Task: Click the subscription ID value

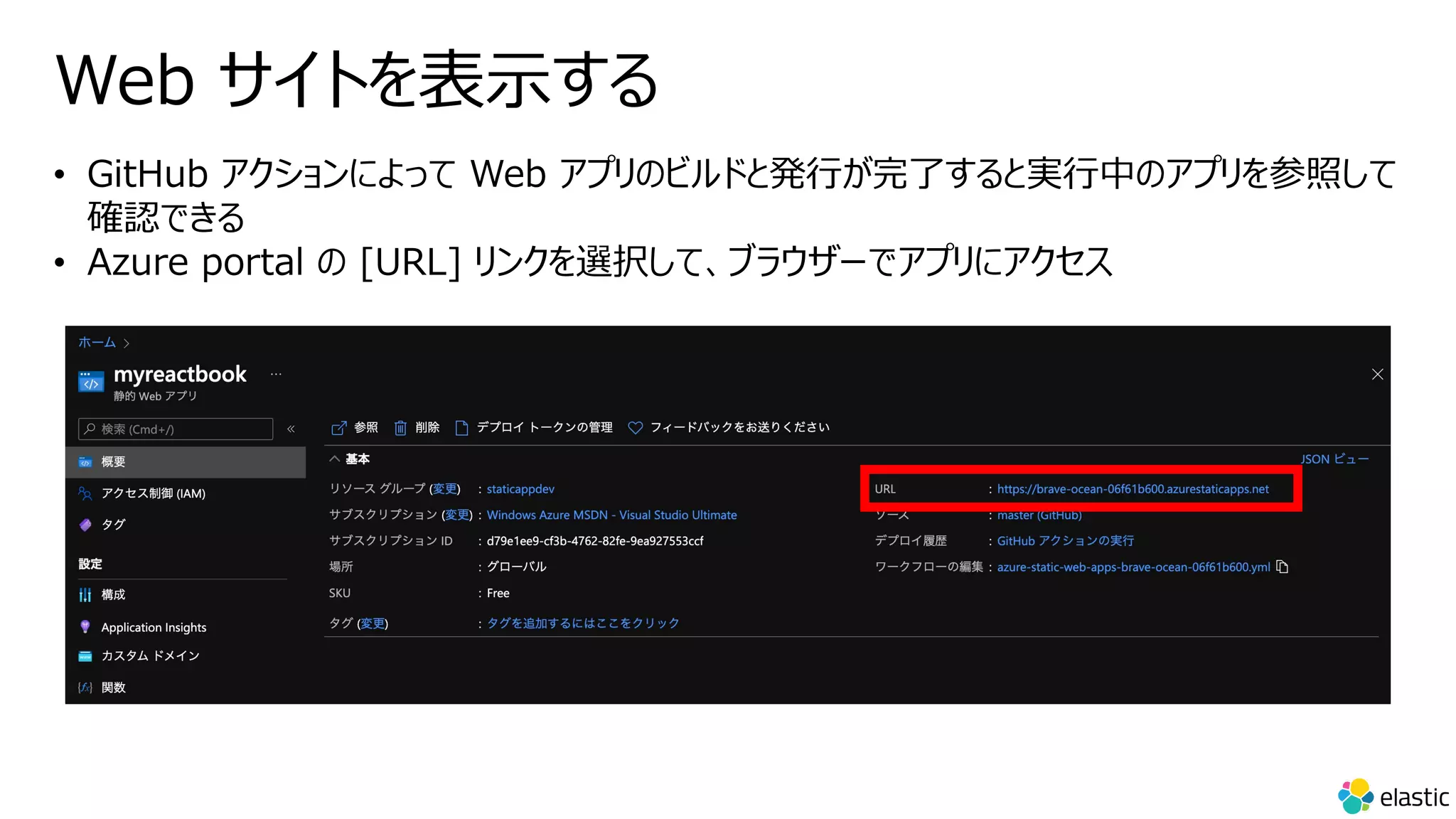Action: pyautogui.click(x=595, y=541)
